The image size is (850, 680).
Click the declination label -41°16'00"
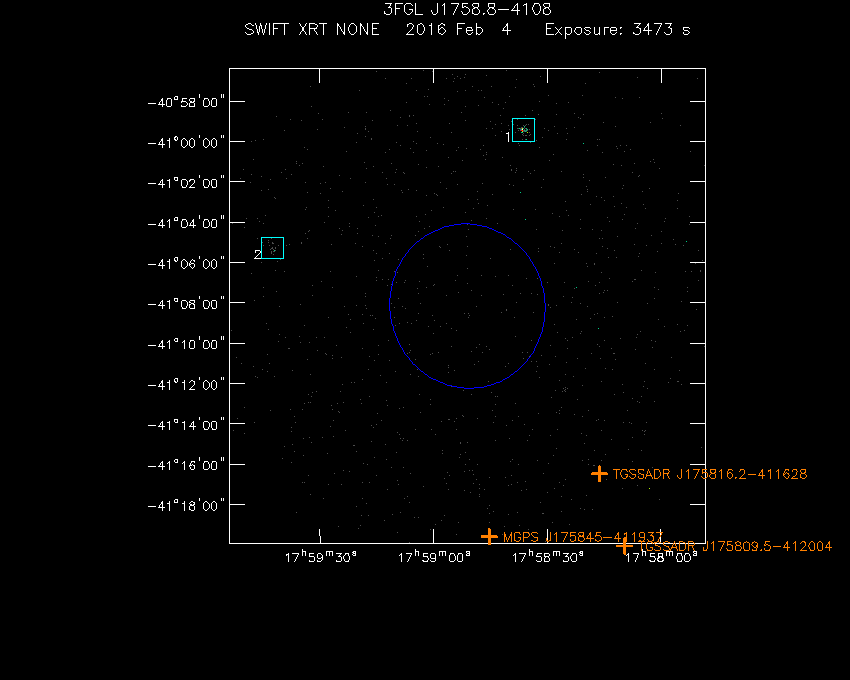click(x=186, y=465)
